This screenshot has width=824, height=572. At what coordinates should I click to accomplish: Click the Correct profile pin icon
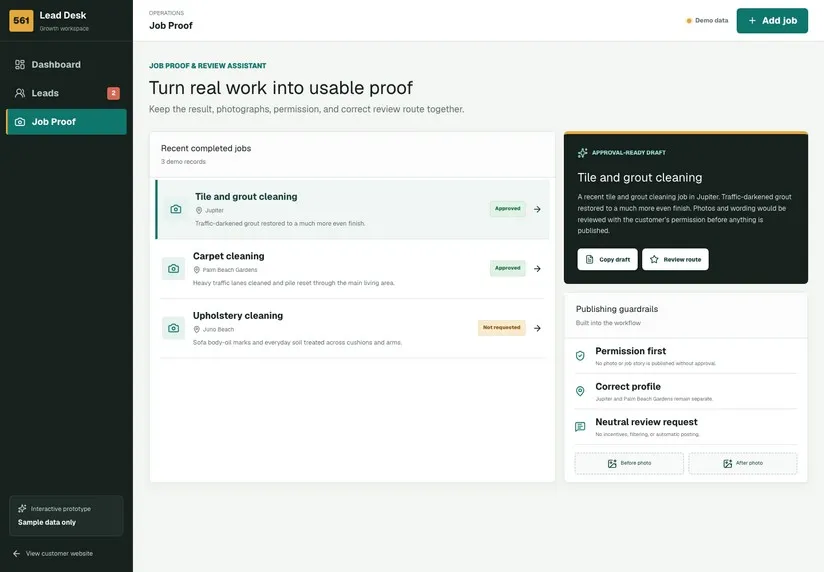pyautogui.click(x=580, y=391)
